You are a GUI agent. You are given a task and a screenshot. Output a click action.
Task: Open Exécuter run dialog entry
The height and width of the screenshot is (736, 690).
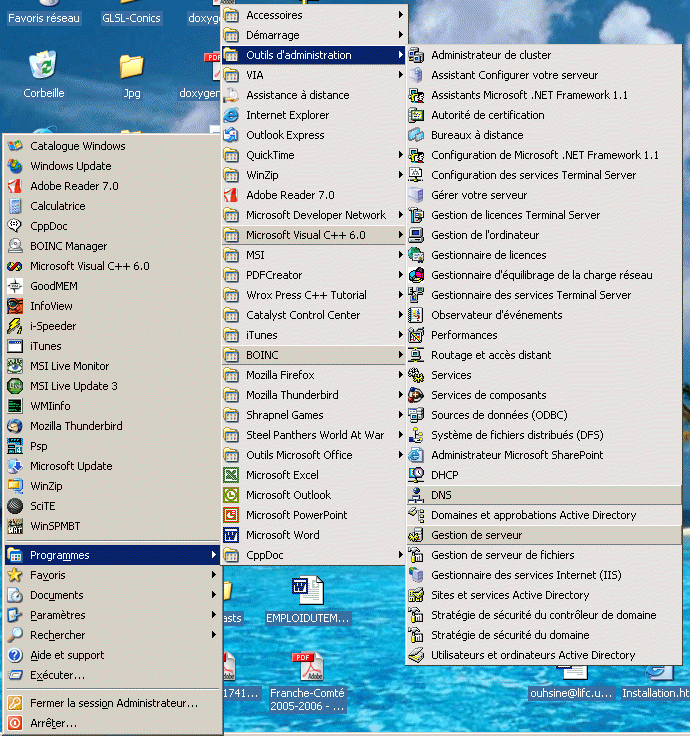click(57, 675)
